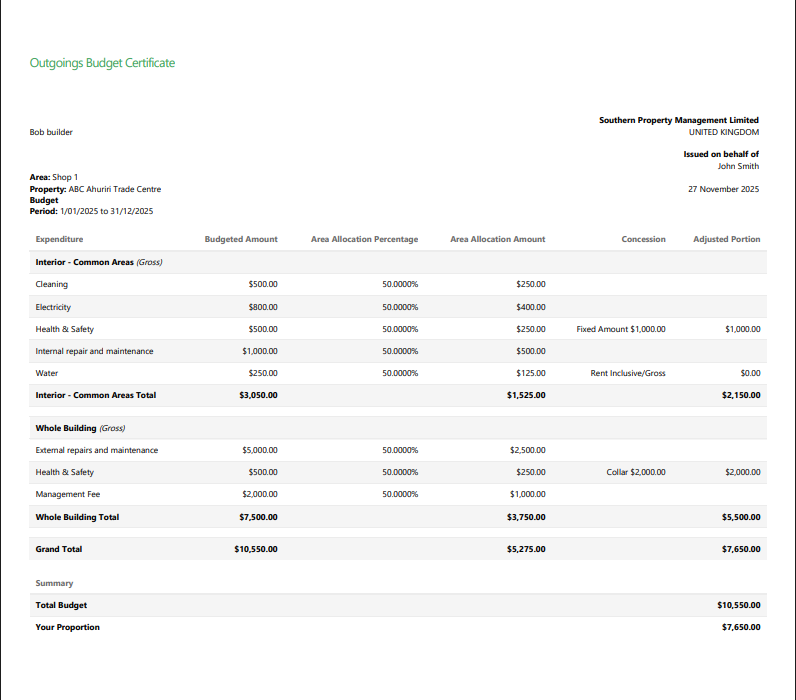Click the 27 November 2025 date
Viewport: 796px width, 700px height.
(x=723, y=189)
